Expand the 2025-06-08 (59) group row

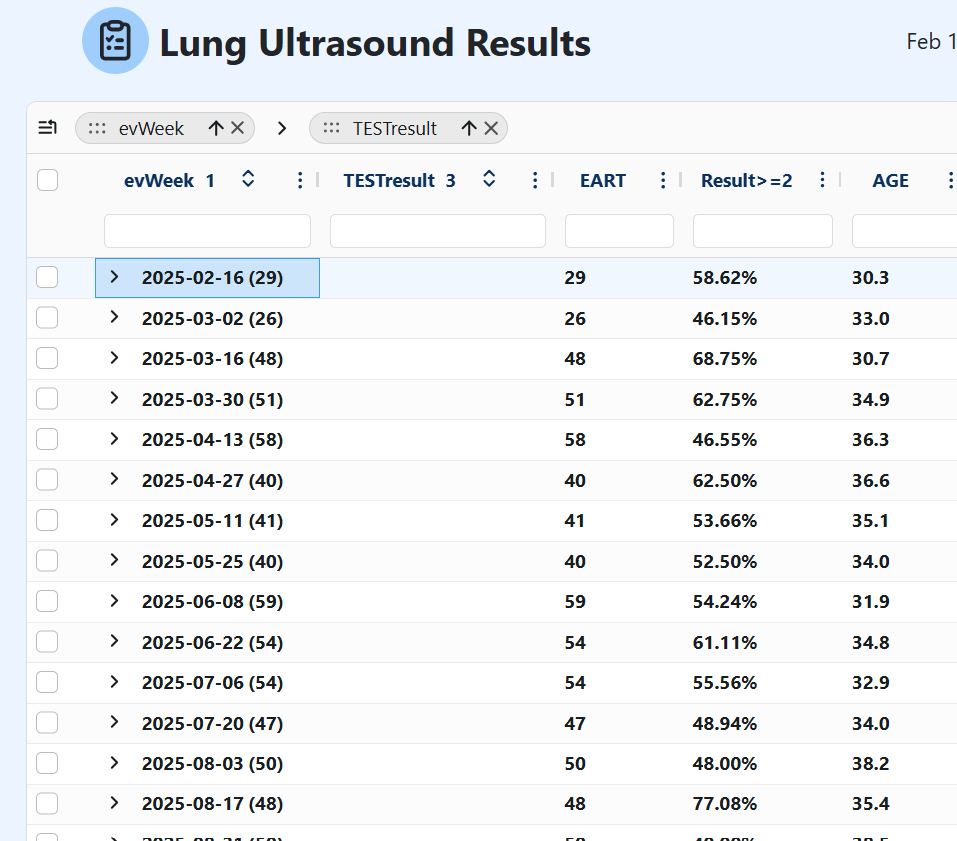pyautogui.click(x=114, y=601)
